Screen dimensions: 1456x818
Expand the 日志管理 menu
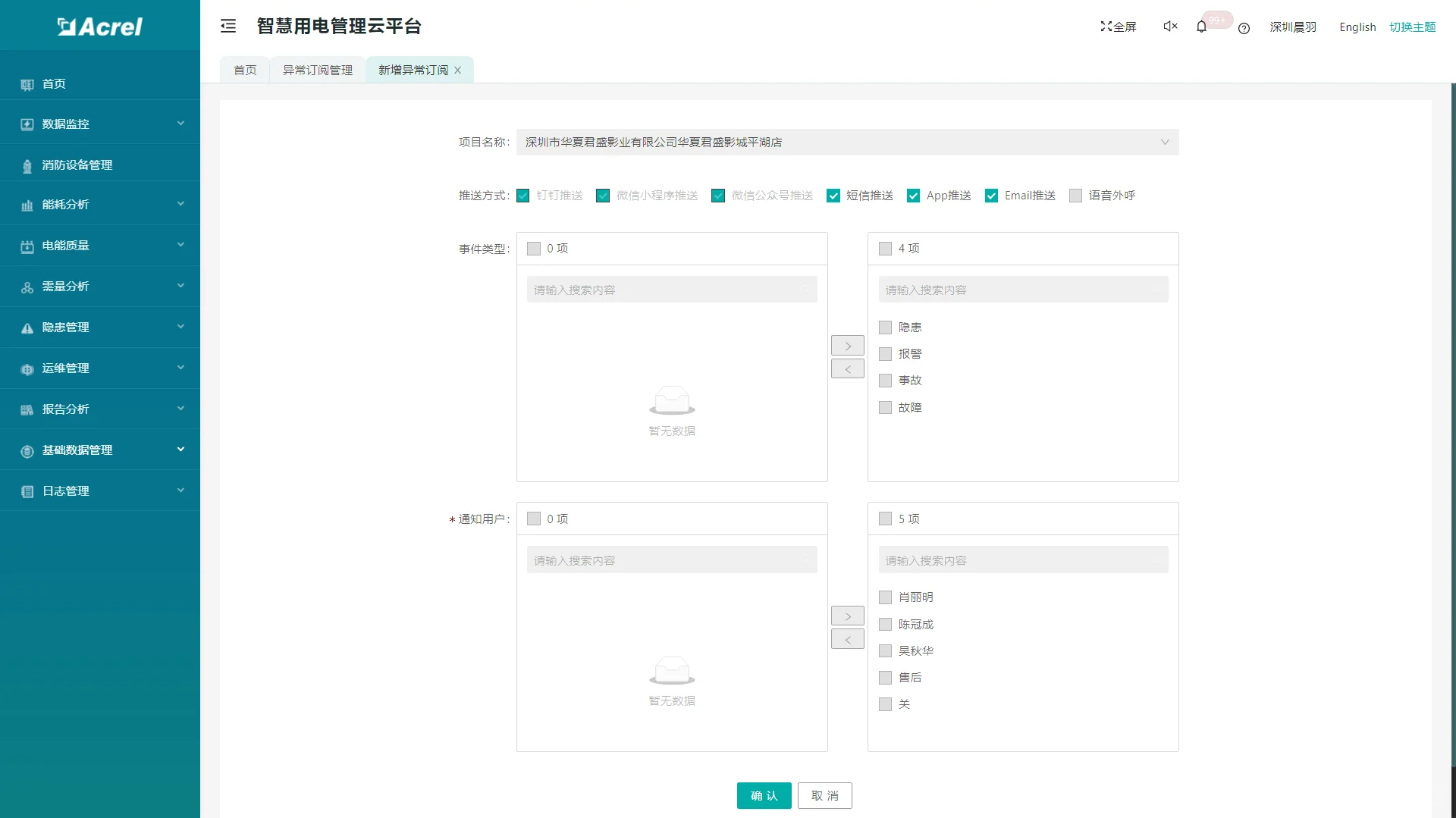[x=66, y=490]
